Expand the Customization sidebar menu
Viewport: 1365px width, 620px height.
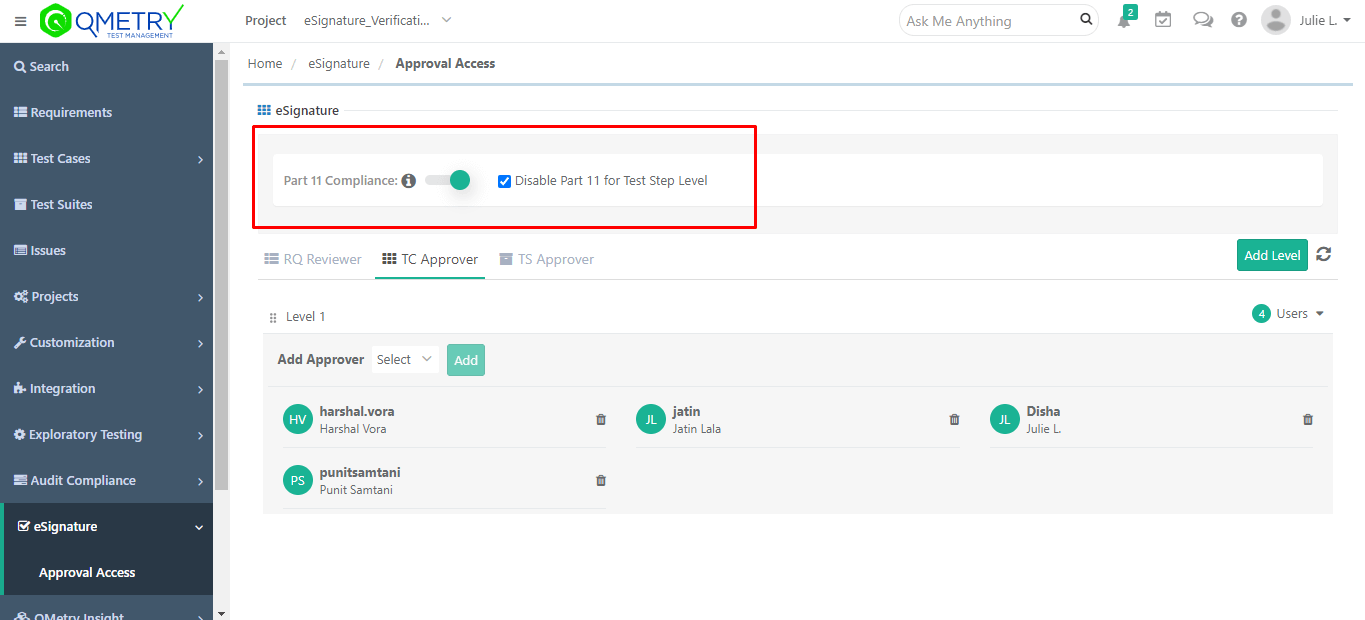click(201, 343)
